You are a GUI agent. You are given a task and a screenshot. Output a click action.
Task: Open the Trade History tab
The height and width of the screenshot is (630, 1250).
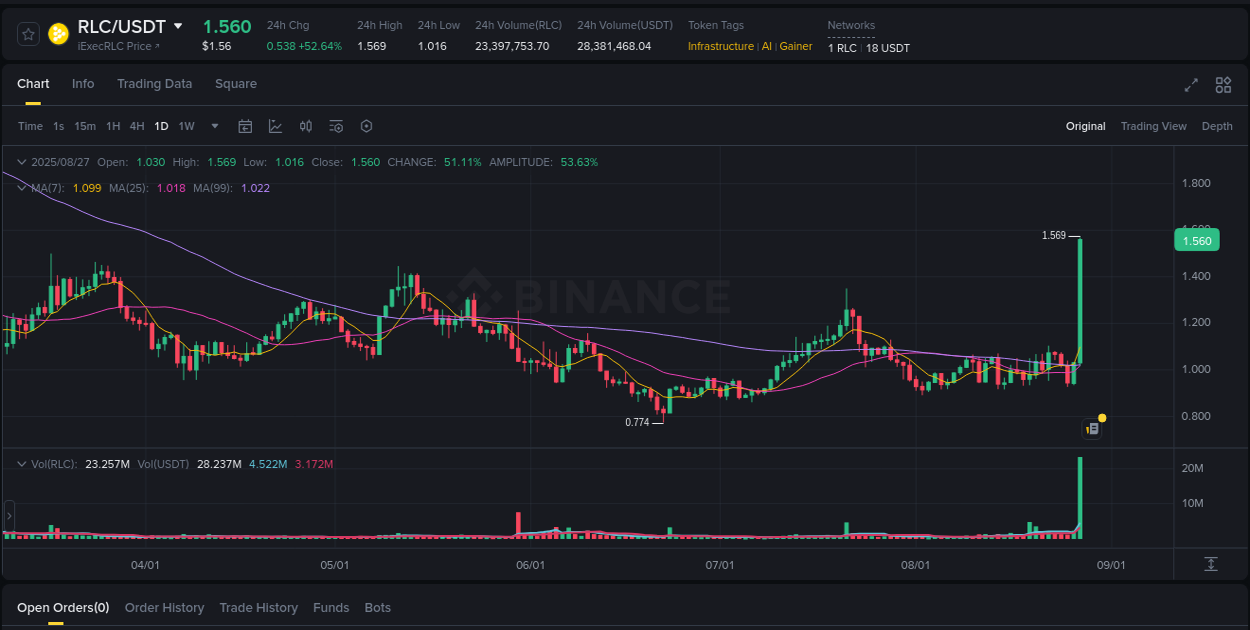[258, 607]
